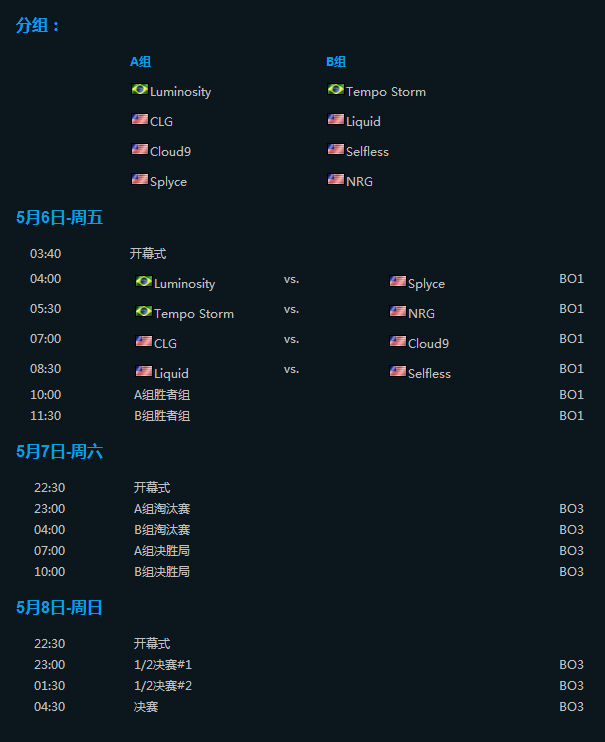Click the flag beside Selfless in the 08:30 match
This screenshot has height=742, width=605.
tap(398, 372)
